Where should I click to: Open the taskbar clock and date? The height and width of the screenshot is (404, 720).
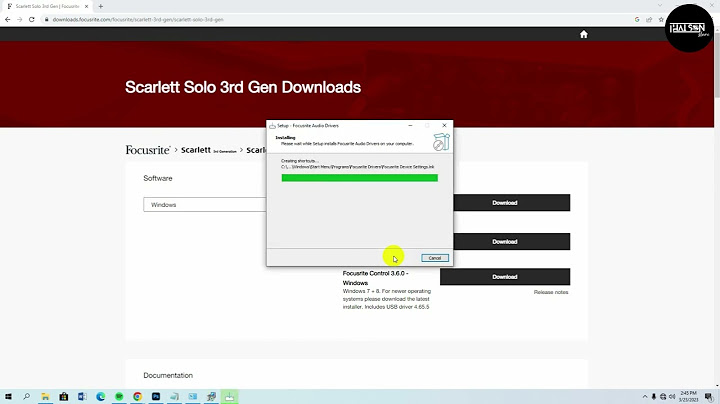(x=688, y=396)
